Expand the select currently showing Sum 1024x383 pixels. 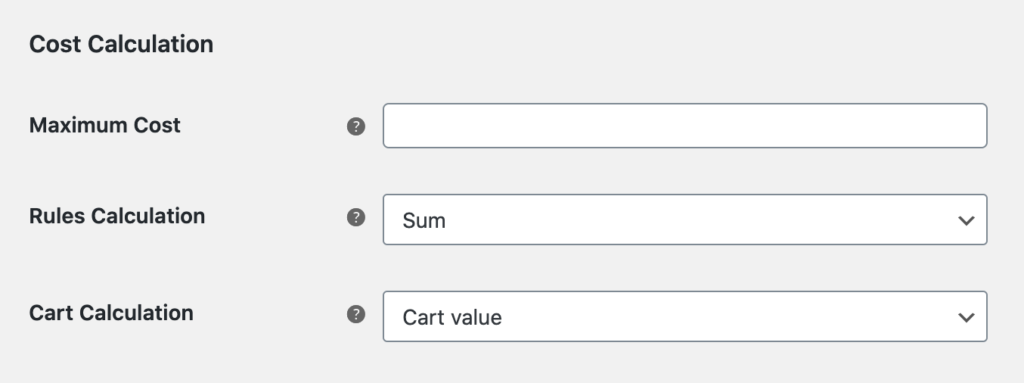coord(684,220)
